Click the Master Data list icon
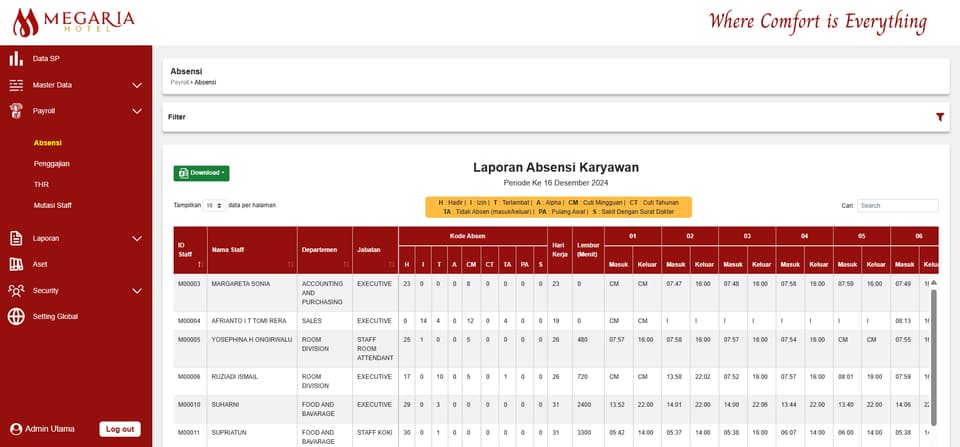Screen dimensions: 960x447 pyautogui.click(x=16, y=85)
